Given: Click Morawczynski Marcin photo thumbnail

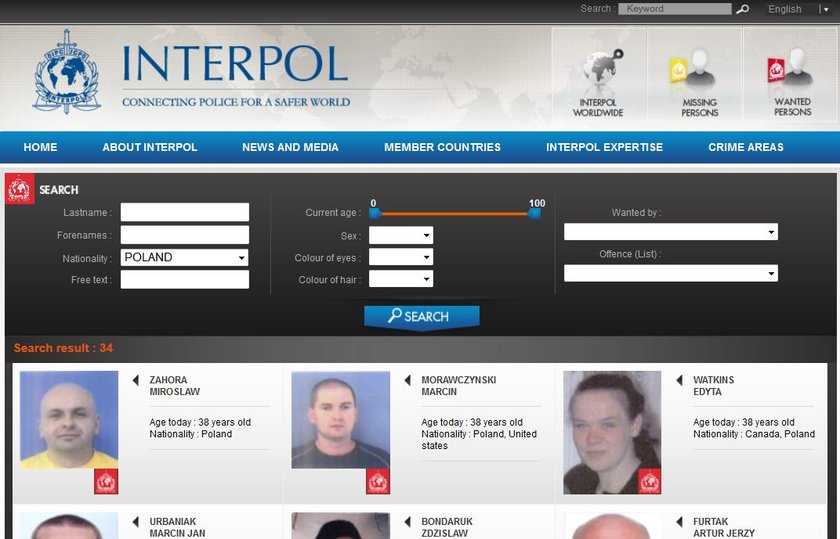Looking at the screenshot, I should click(341, 420).
